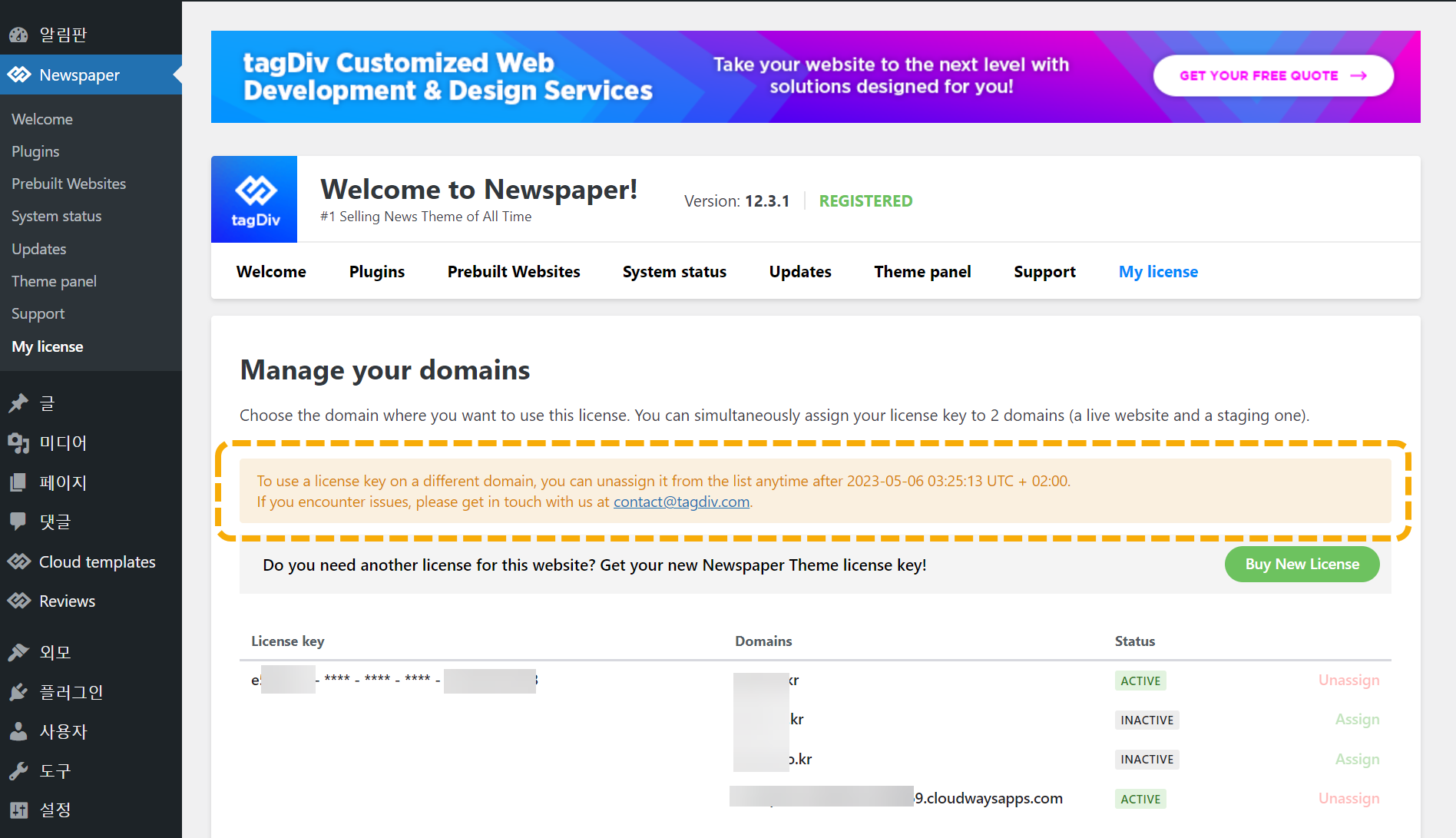The width and height of the screenshot is (1456, 838).
Task: Open Theme panel in the sidebar
Action: pos(54,281)
